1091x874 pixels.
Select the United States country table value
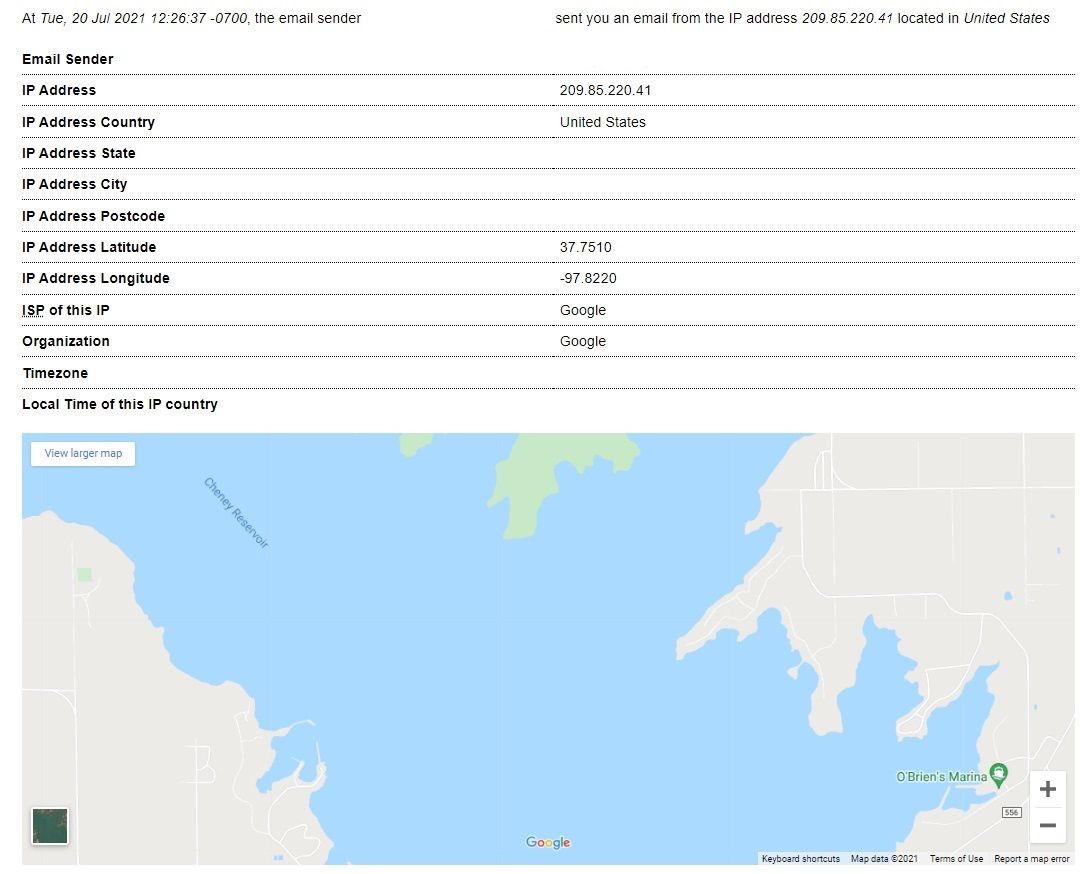tap(603, 122)
